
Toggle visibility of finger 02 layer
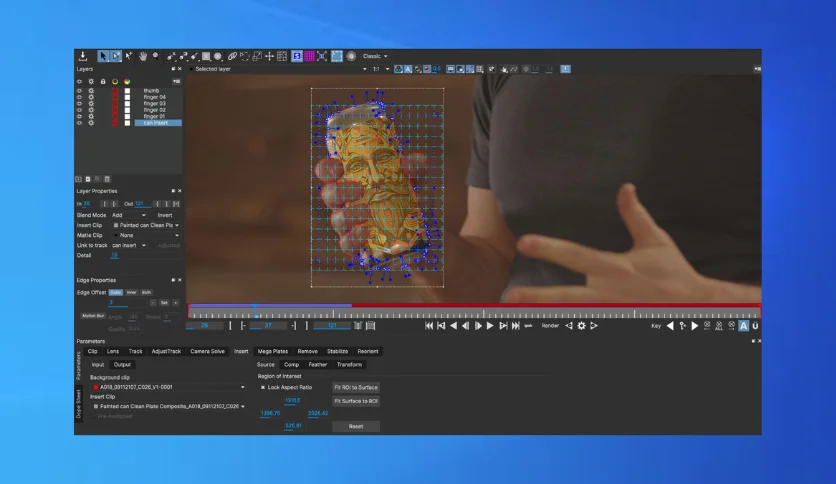[79, 110]
